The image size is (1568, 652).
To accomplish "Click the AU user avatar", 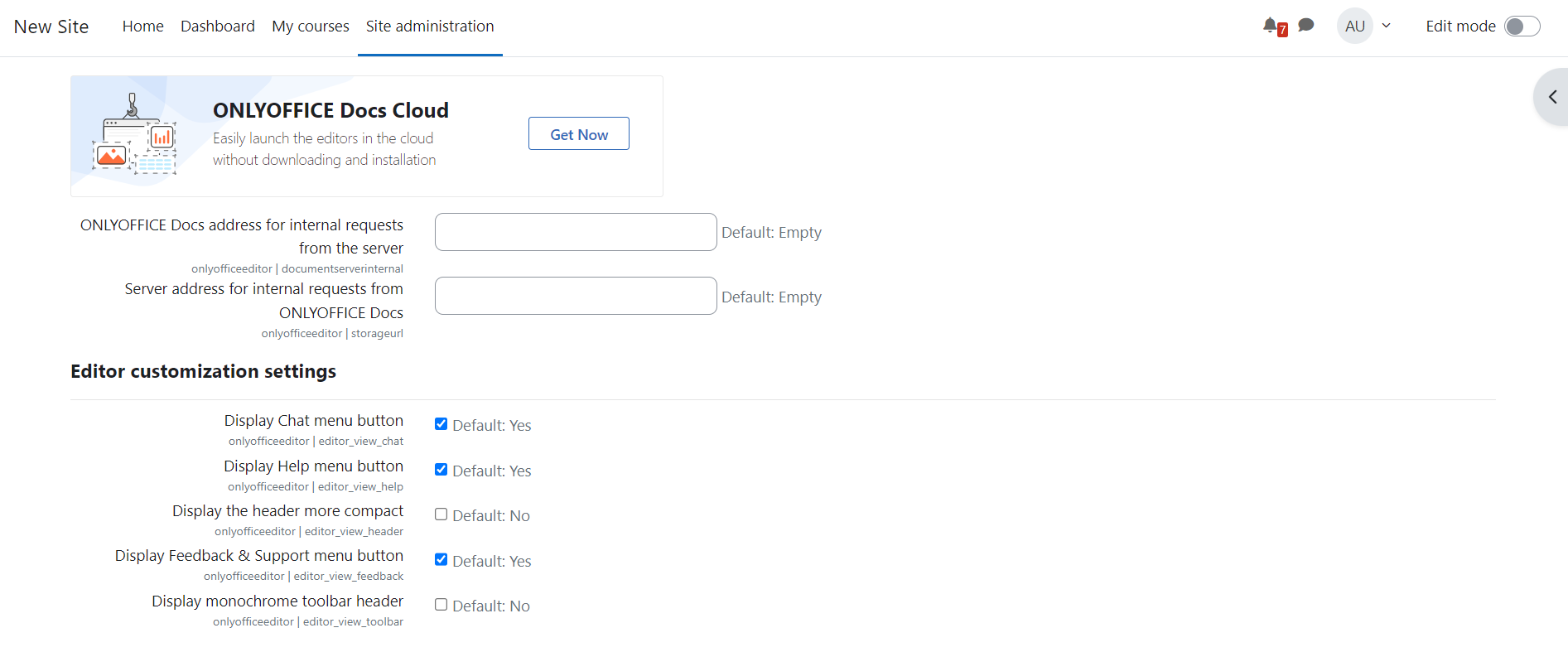I will [1354, 27].
